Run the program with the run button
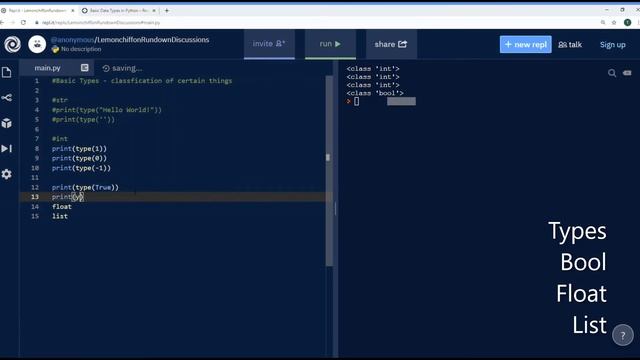640x360 pixels. click(x=330, y=44)
